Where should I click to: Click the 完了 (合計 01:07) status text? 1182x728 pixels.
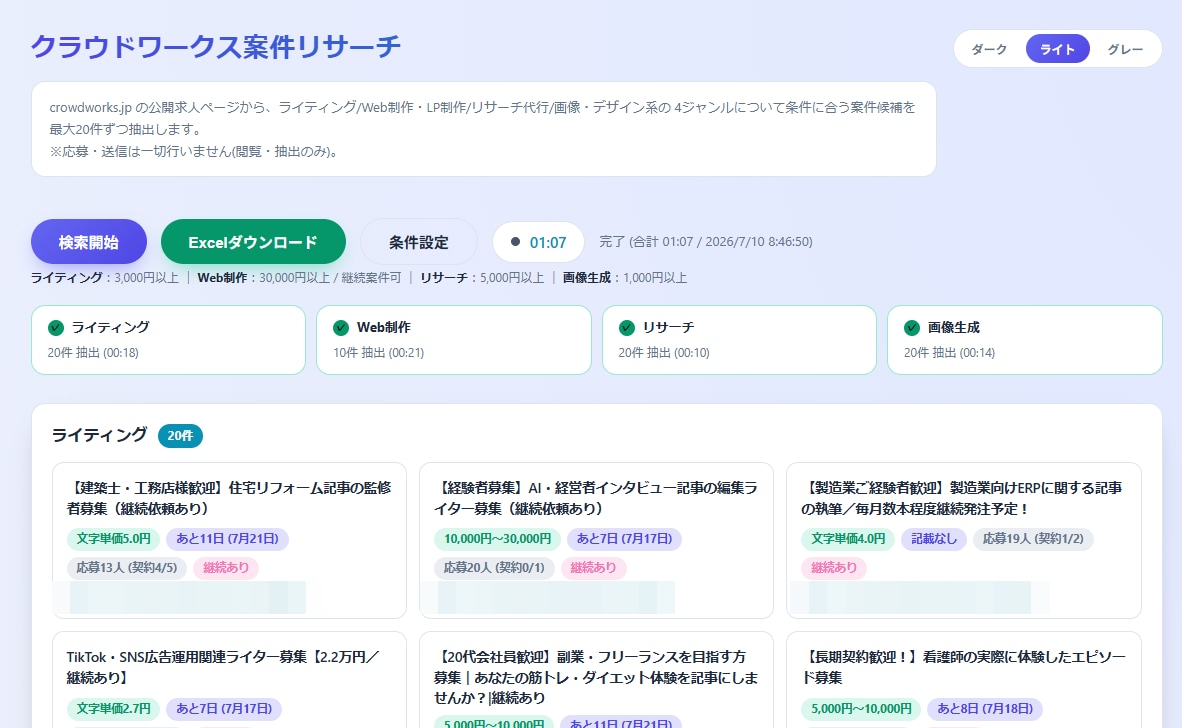point(706,242)
